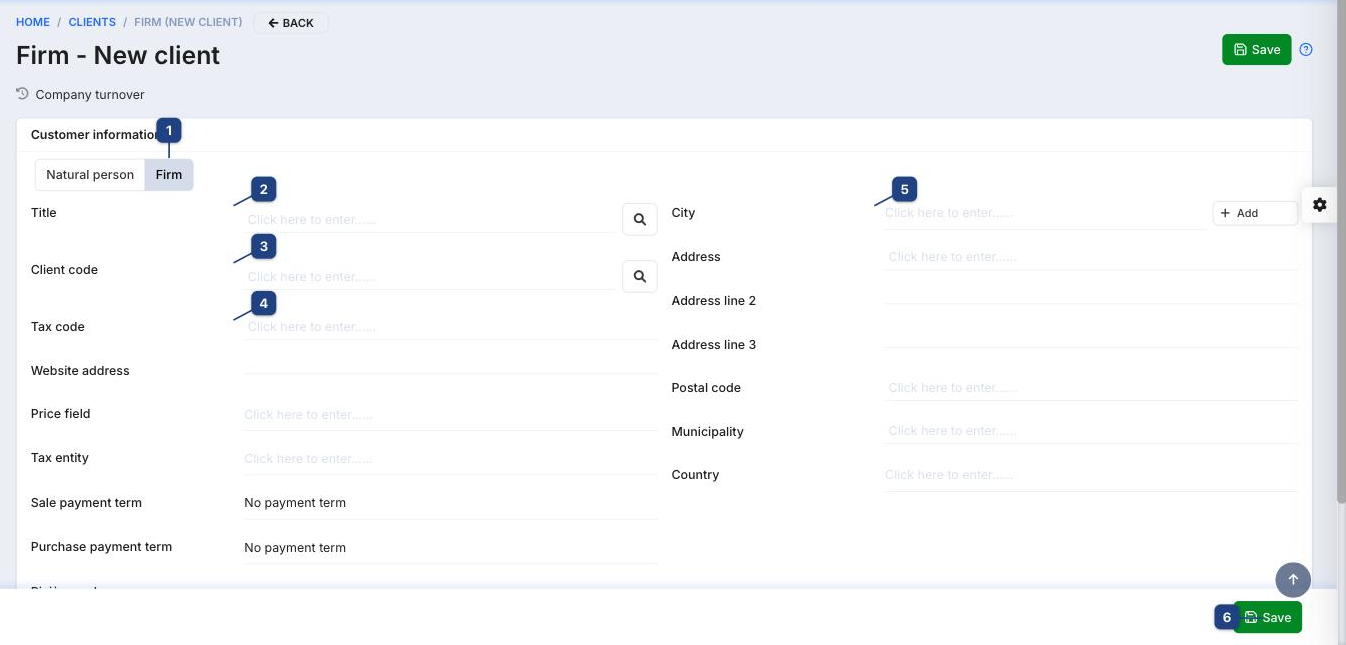Open the Municipality selector field
Screen dimensions: 1346x645
(1091, 431)
